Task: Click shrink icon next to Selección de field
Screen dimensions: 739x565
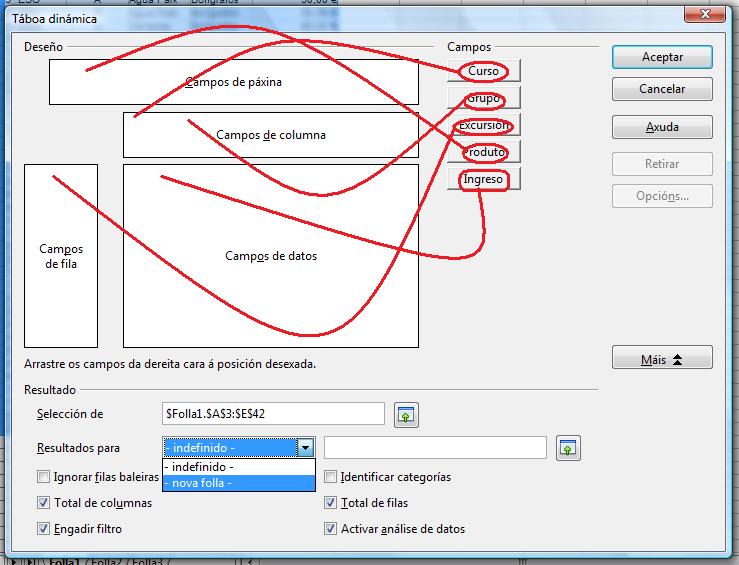Action: (405, 414)
